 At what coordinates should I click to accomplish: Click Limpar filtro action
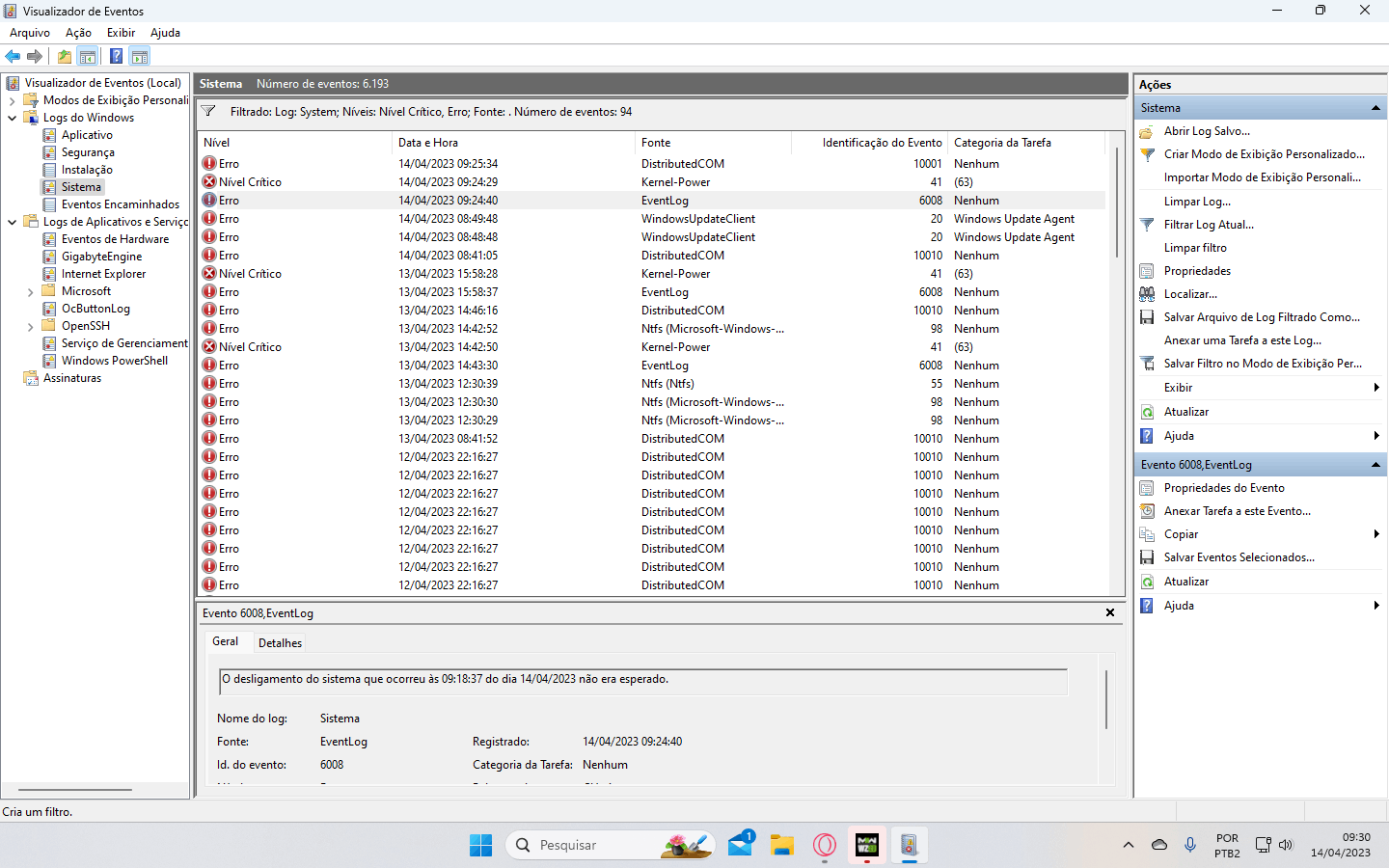point(1195,248)
